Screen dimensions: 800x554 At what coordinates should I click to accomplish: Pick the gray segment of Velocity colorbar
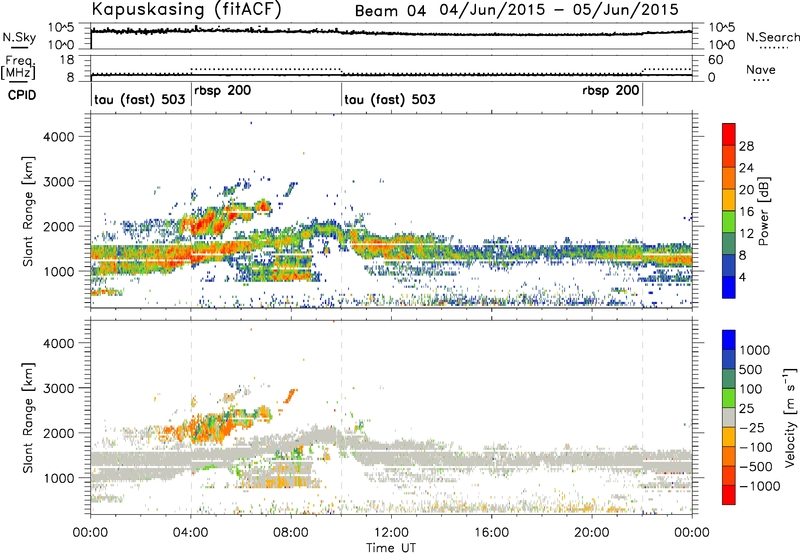click(x=729, y=417)
